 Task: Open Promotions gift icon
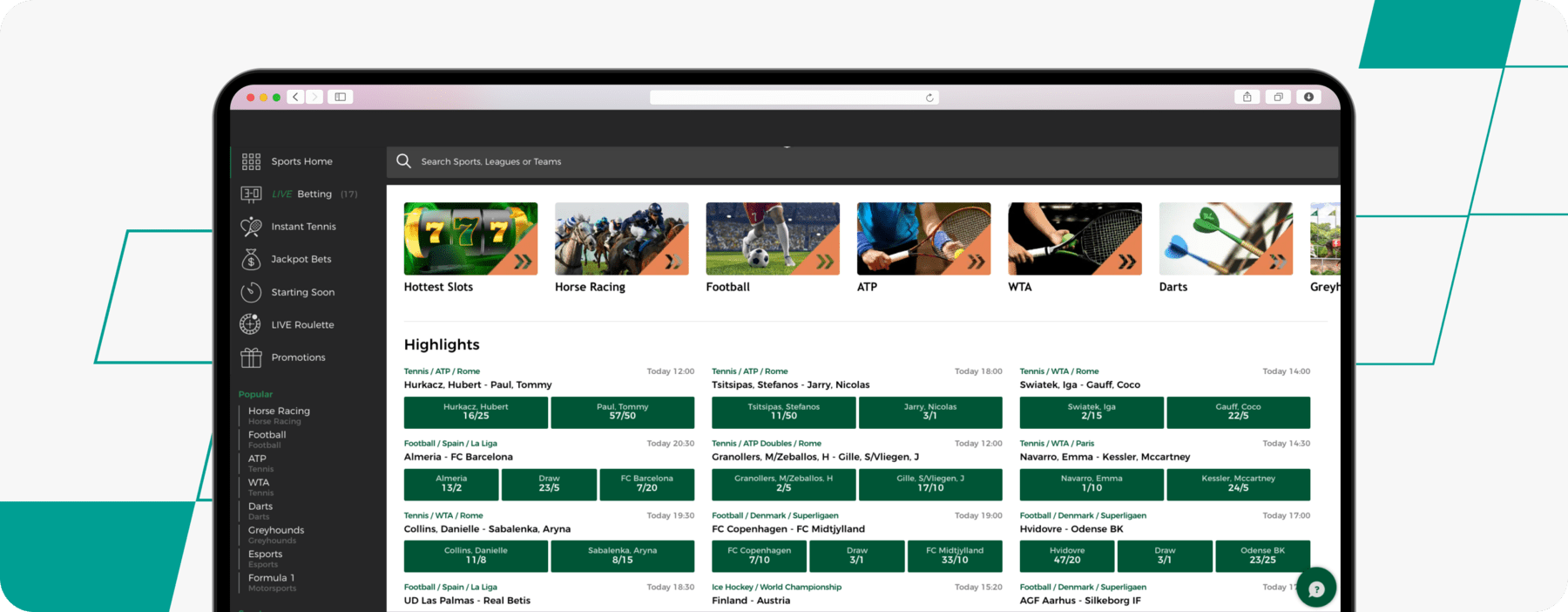point(251,357)
